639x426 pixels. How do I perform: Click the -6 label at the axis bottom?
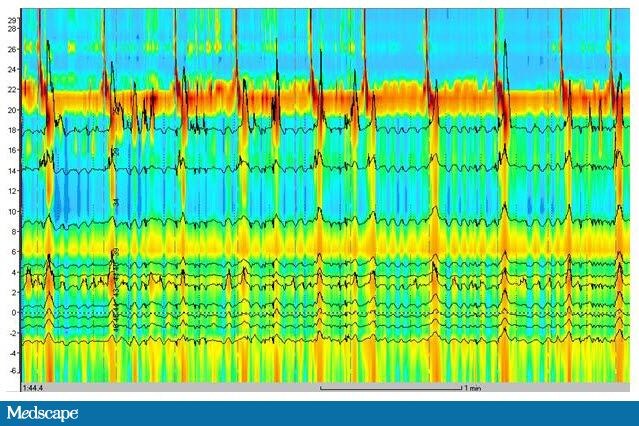[x=12, y=371]
